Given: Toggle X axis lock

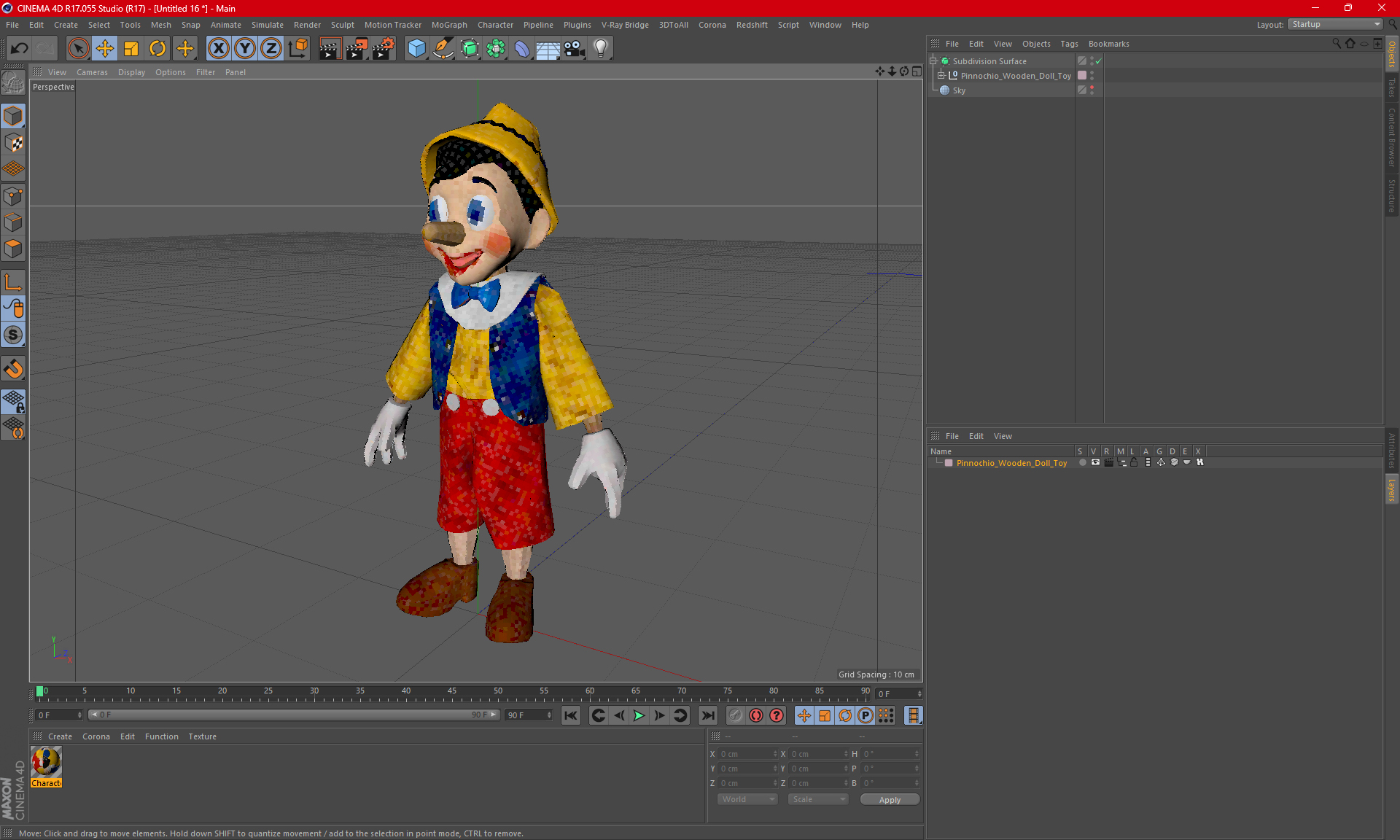Looking at the screenshot, I should (218, 49).
